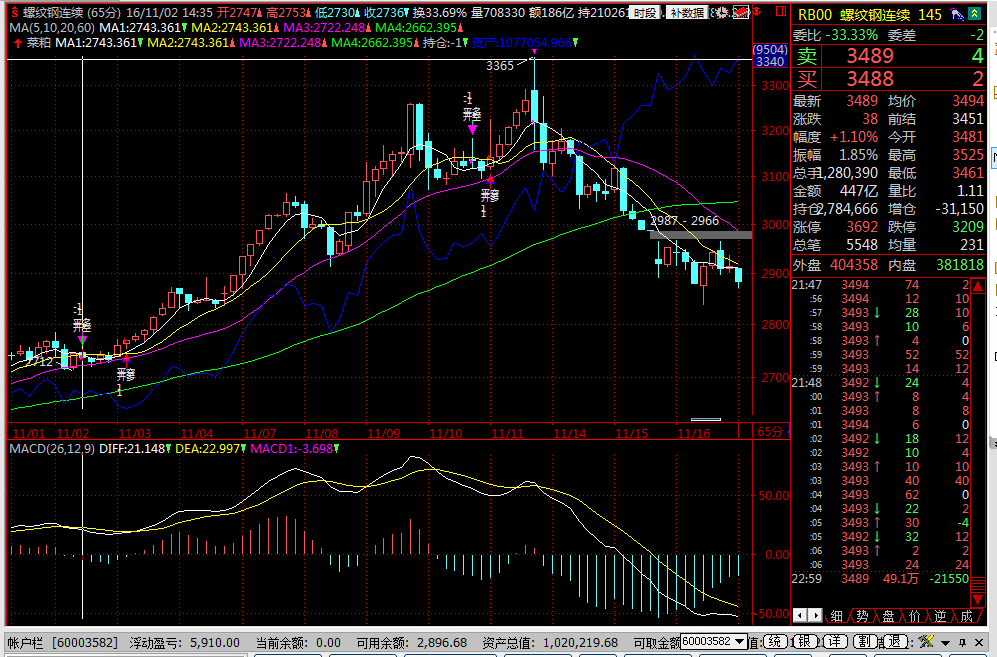
Task: Click the 买 buy price row
Action: pyautogui.click(x=888, y=79)
